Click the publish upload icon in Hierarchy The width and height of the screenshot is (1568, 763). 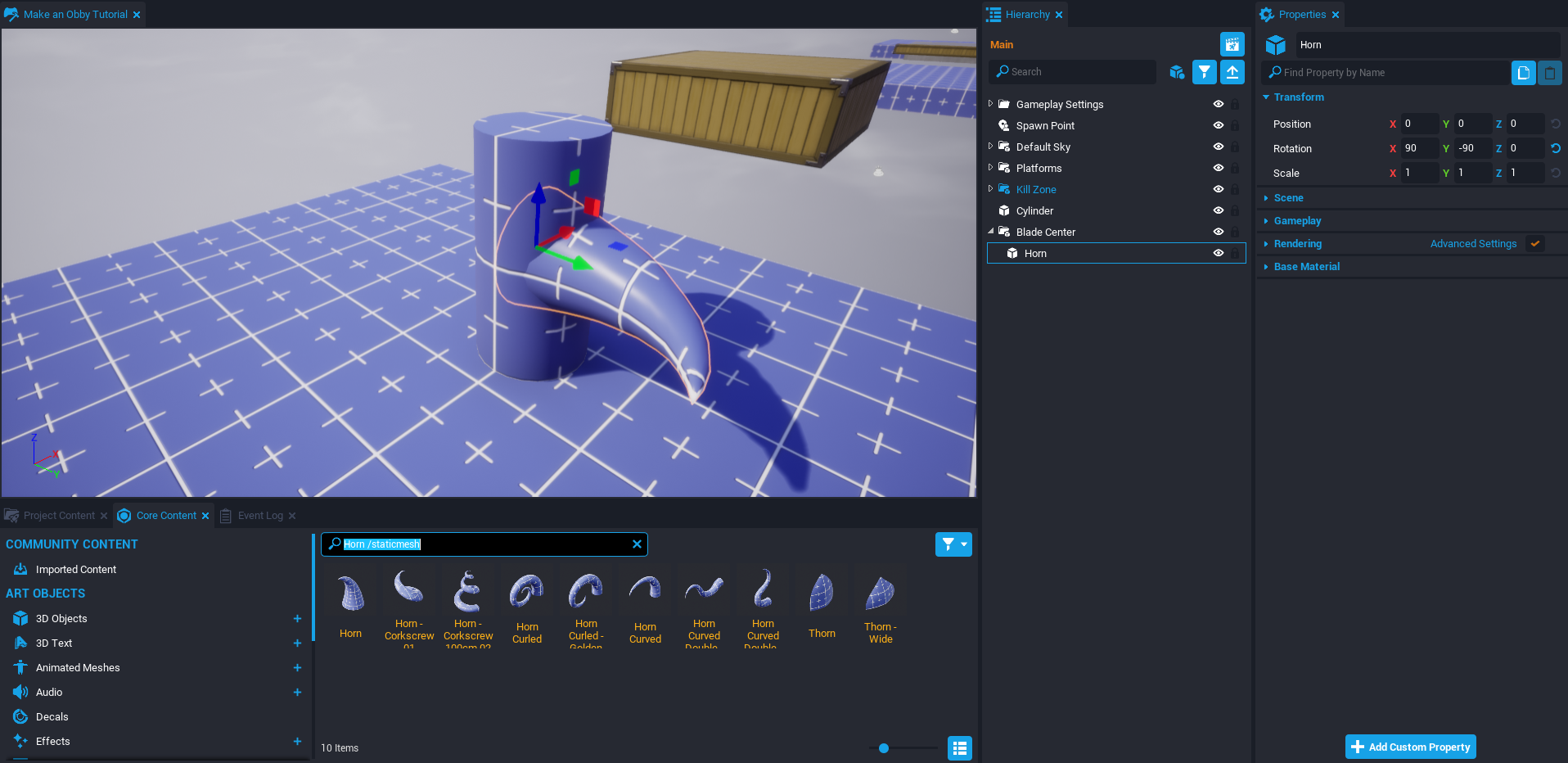(x=1232, y=72)
